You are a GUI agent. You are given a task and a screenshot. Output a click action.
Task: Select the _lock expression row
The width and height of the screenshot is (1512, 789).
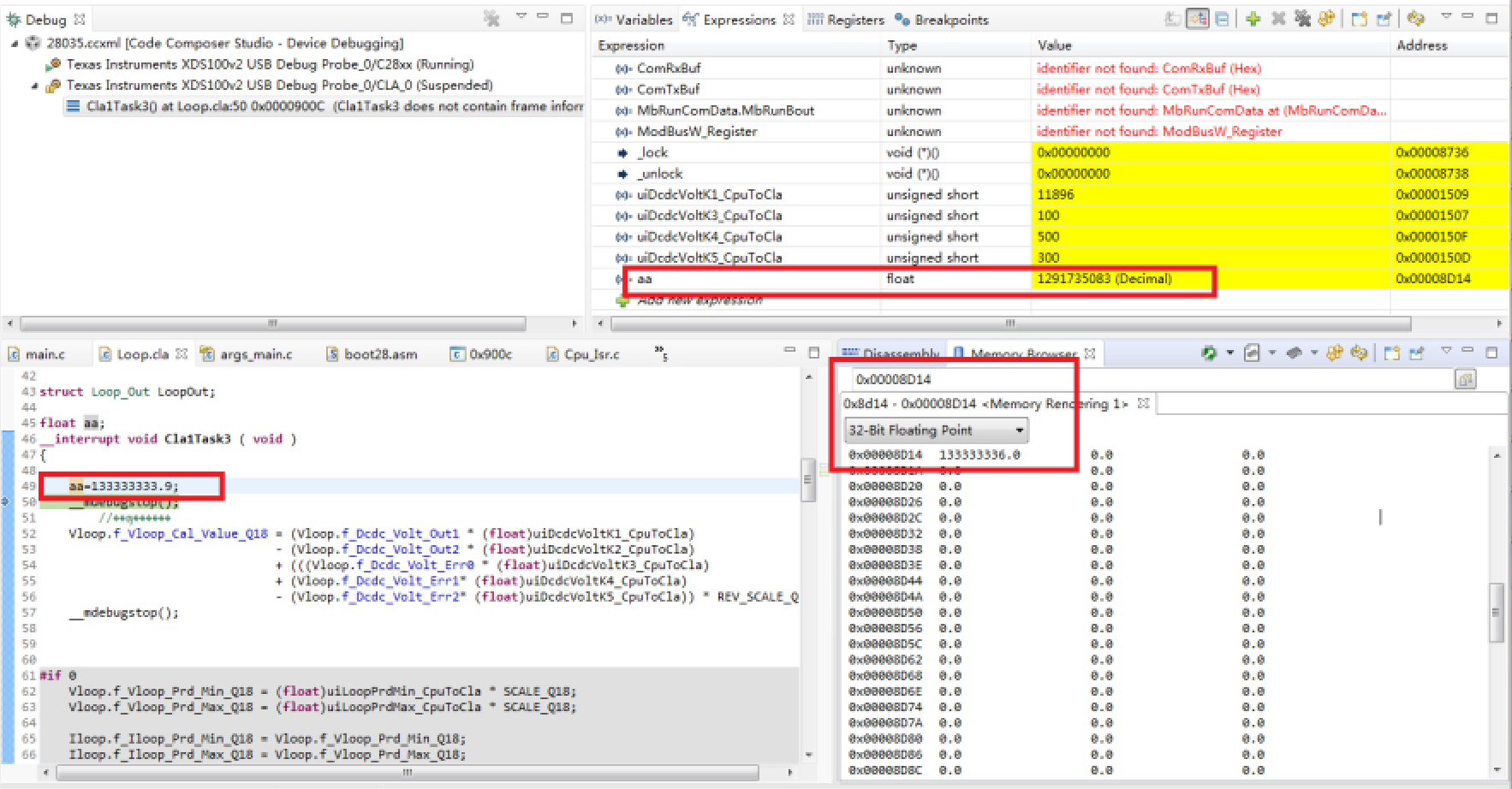click(1049, 153)
